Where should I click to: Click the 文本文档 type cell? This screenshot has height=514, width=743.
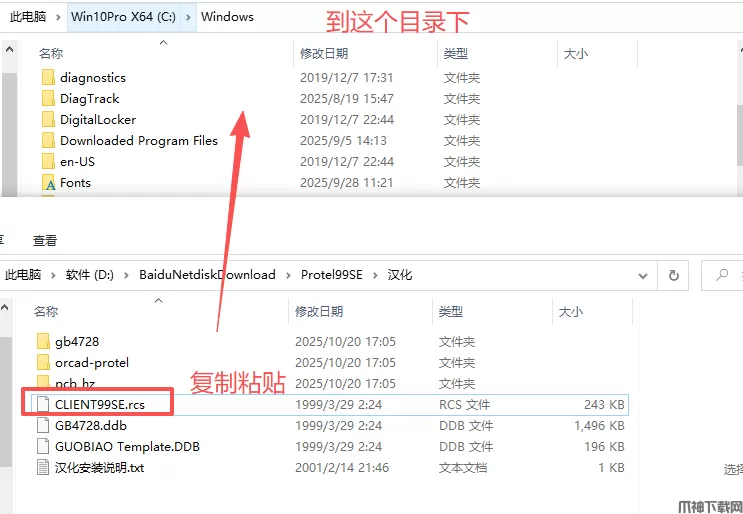point(463,468)
